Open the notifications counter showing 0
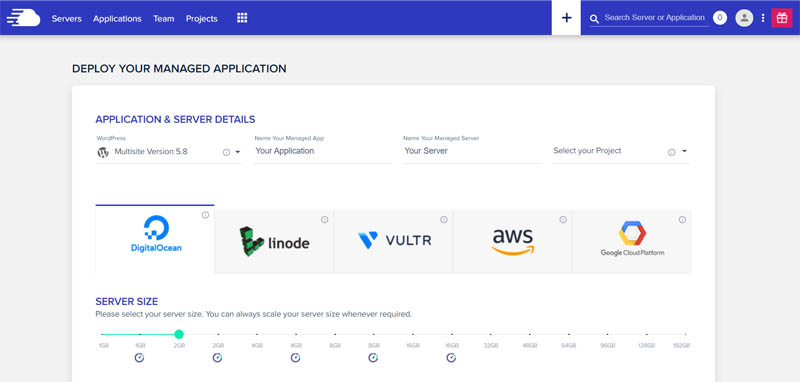The image size is (800, 382). point(720,18)
